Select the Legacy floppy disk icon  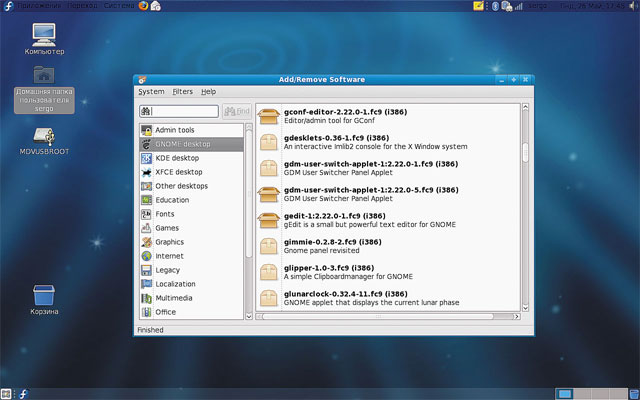[x=147, y=270]
